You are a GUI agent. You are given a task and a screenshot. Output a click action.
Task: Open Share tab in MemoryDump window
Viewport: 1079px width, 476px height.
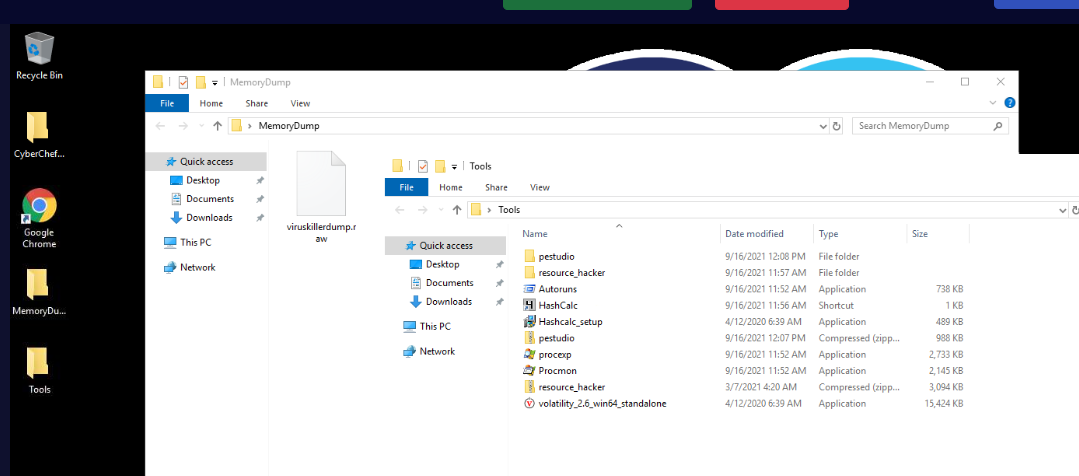click(x=257, y=103)
